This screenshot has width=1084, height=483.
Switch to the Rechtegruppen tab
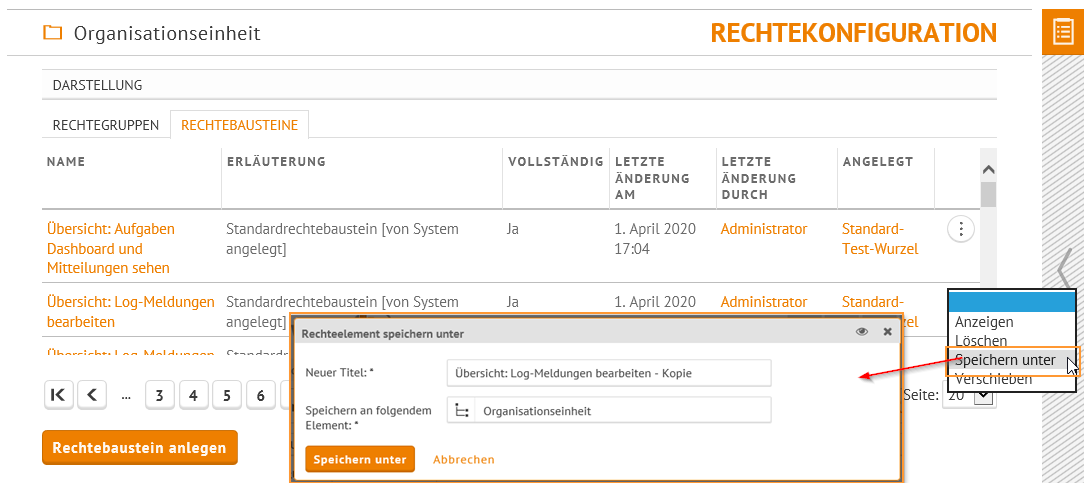point(106,125)
